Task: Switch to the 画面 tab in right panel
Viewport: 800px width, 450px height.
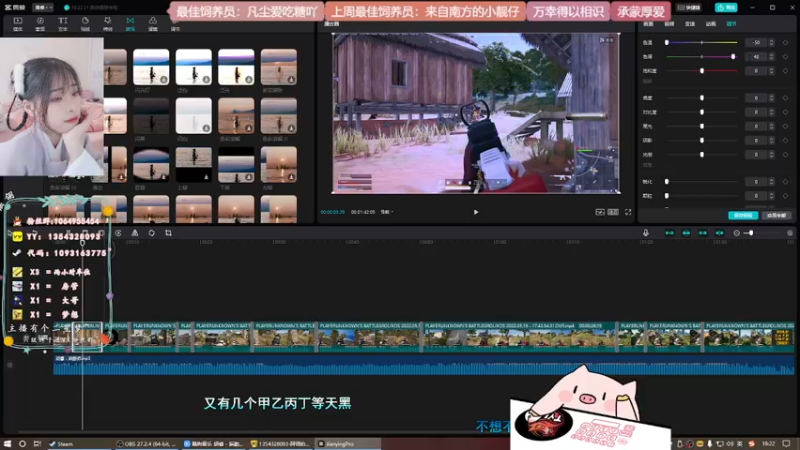Action: 648,24
